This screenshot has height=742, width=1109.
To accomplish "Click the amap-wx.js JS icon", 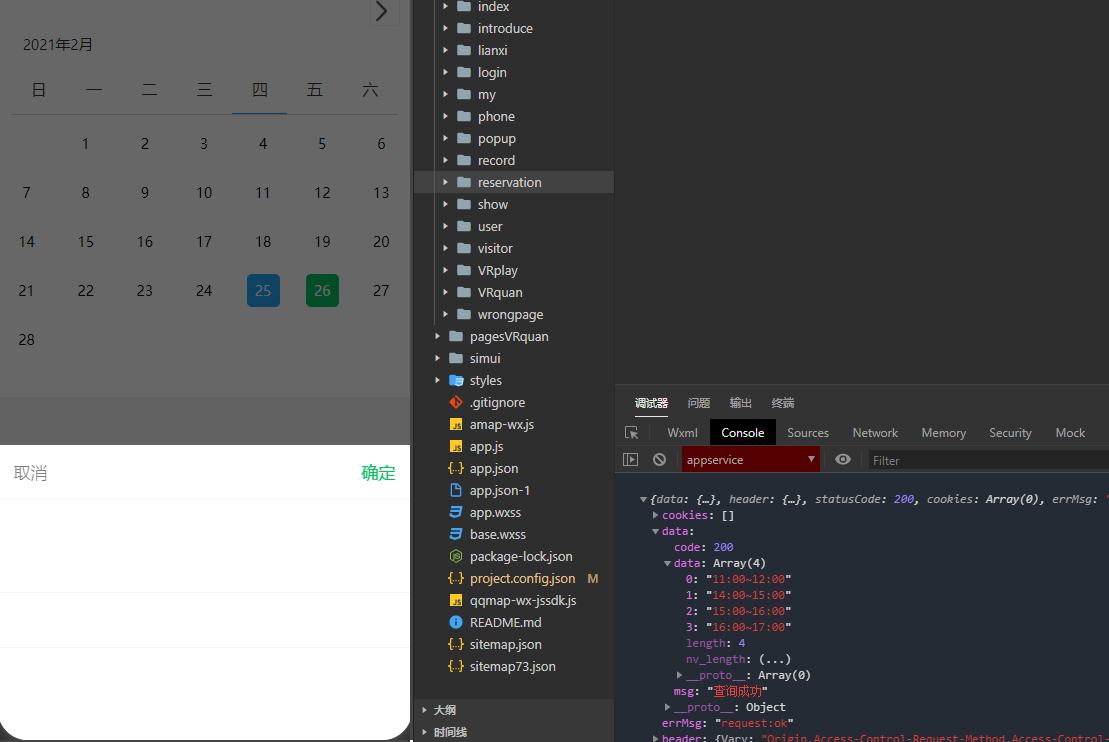I will click(456, 424).
